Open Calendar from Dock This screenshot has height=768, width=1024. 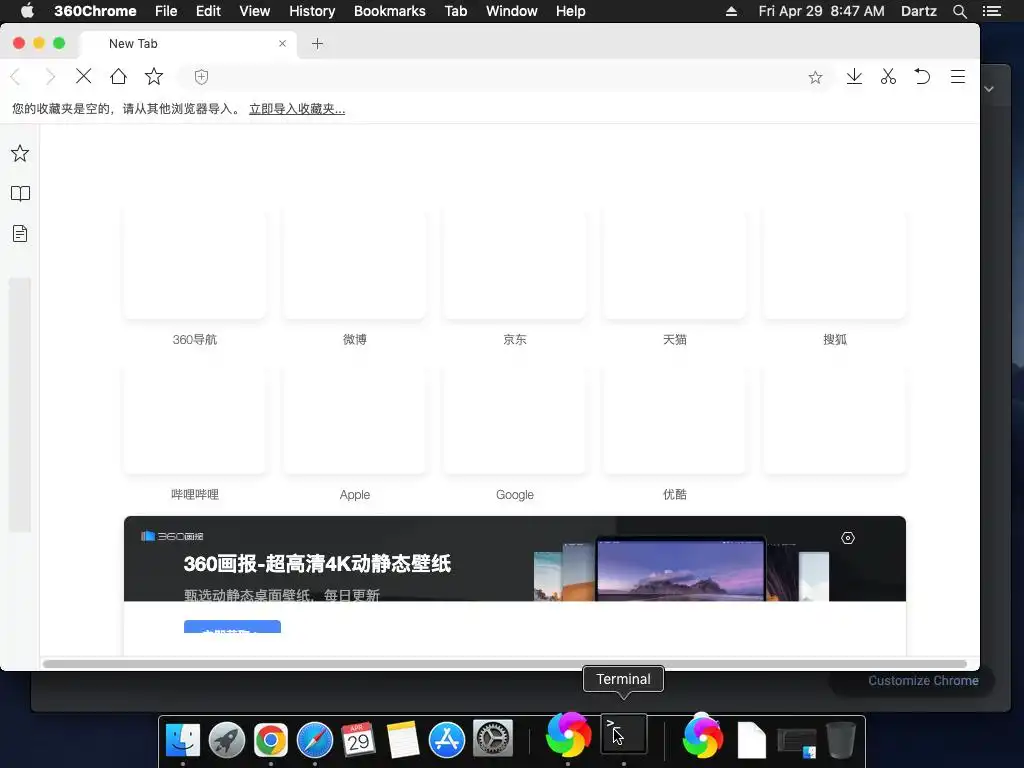[x=359, y=740]
